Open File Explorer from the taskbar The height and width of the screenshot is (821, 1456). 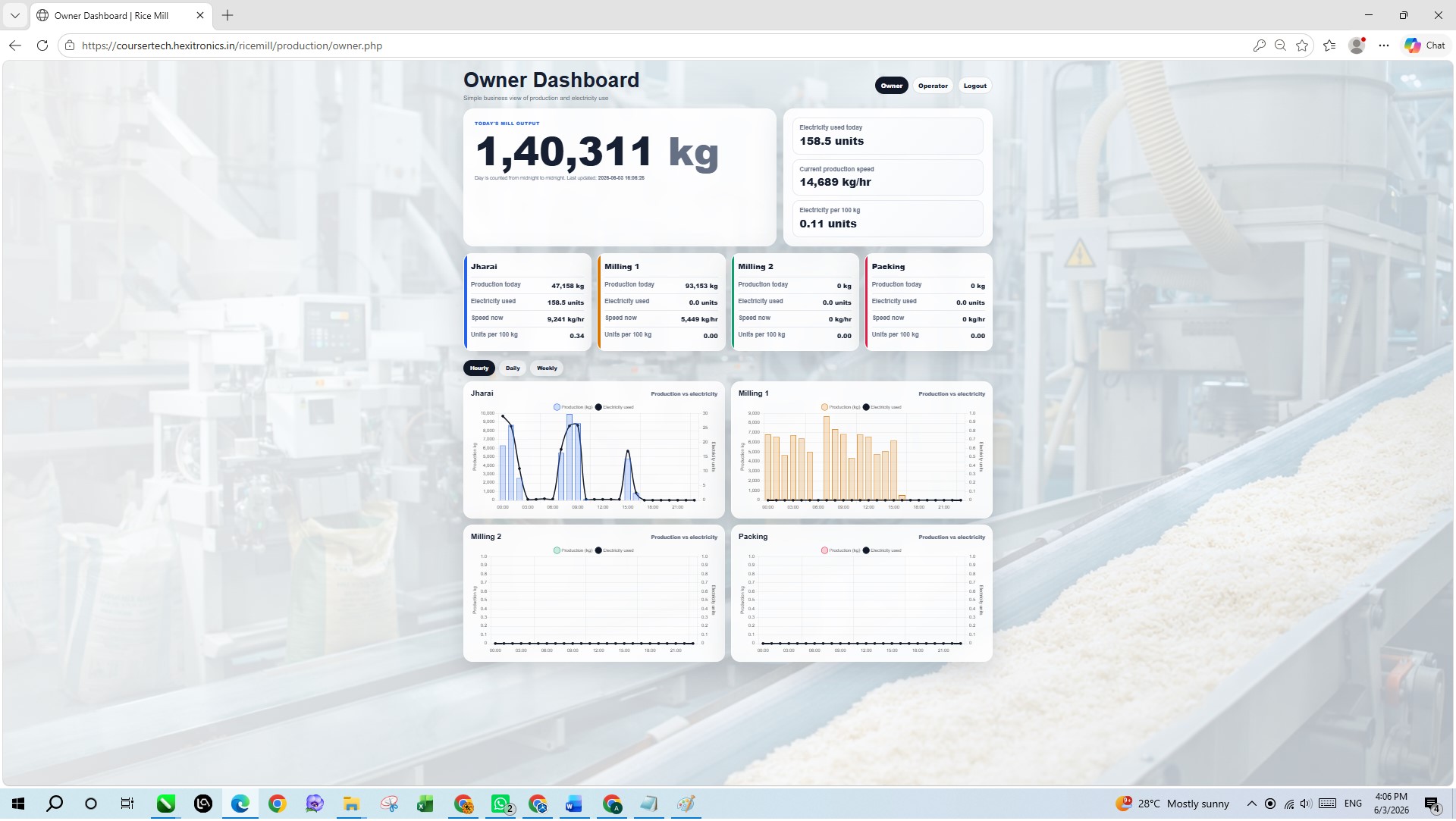[x=351, y=804]
